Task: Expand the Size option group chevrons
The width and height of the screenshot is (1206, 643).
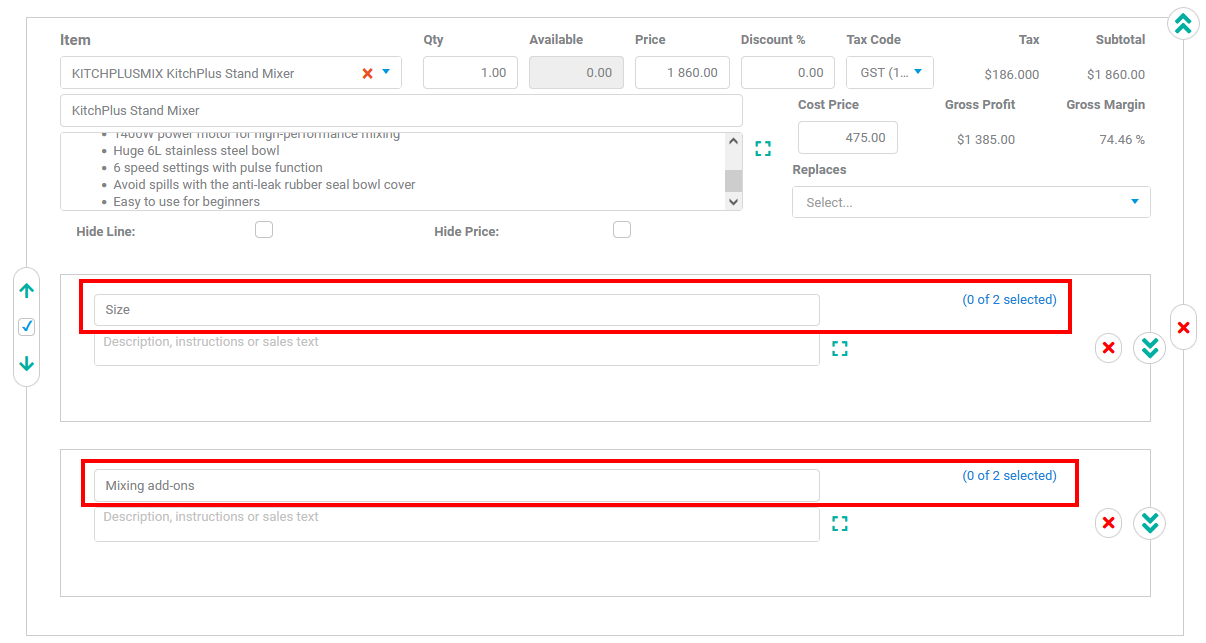Action: (x=1150, y=348)
